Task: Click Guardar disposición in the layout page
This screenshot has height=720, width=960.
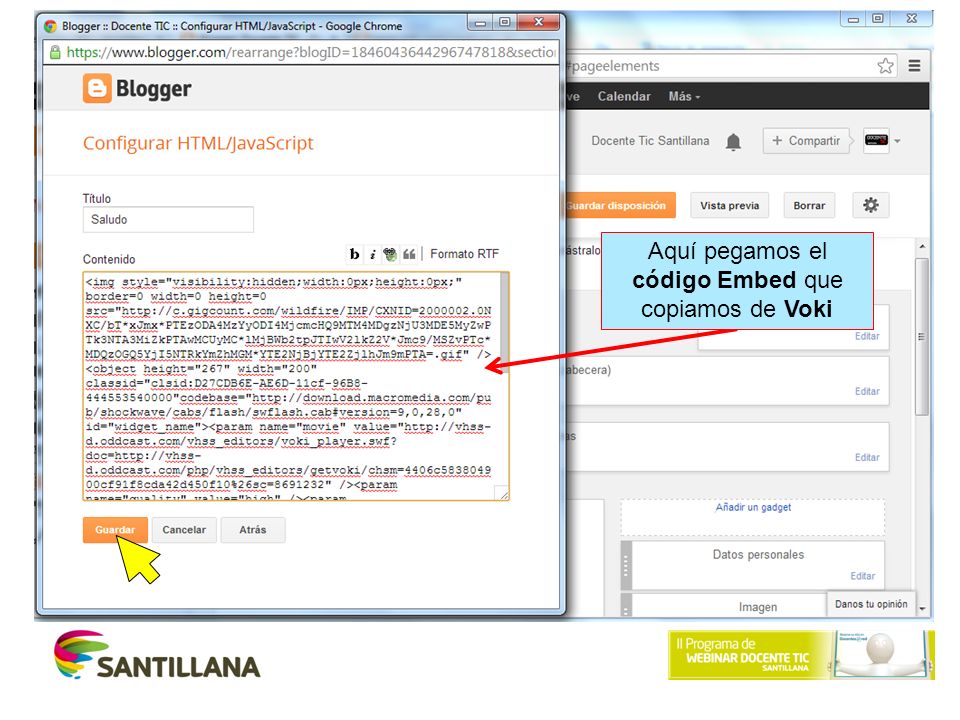Action: [x=618, y=206]
